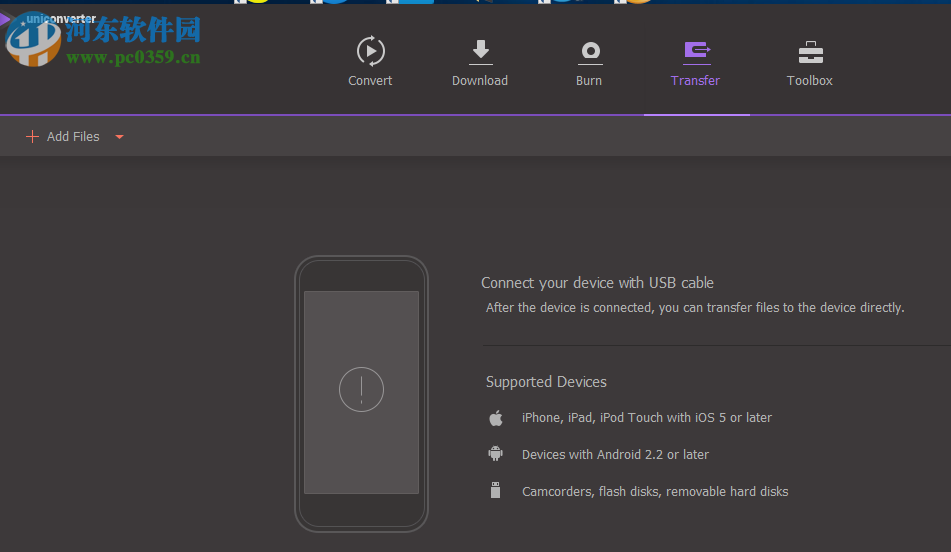Click the phone placeholder warning icon
The image size is (951, 552).
click(x=361, y=389)
